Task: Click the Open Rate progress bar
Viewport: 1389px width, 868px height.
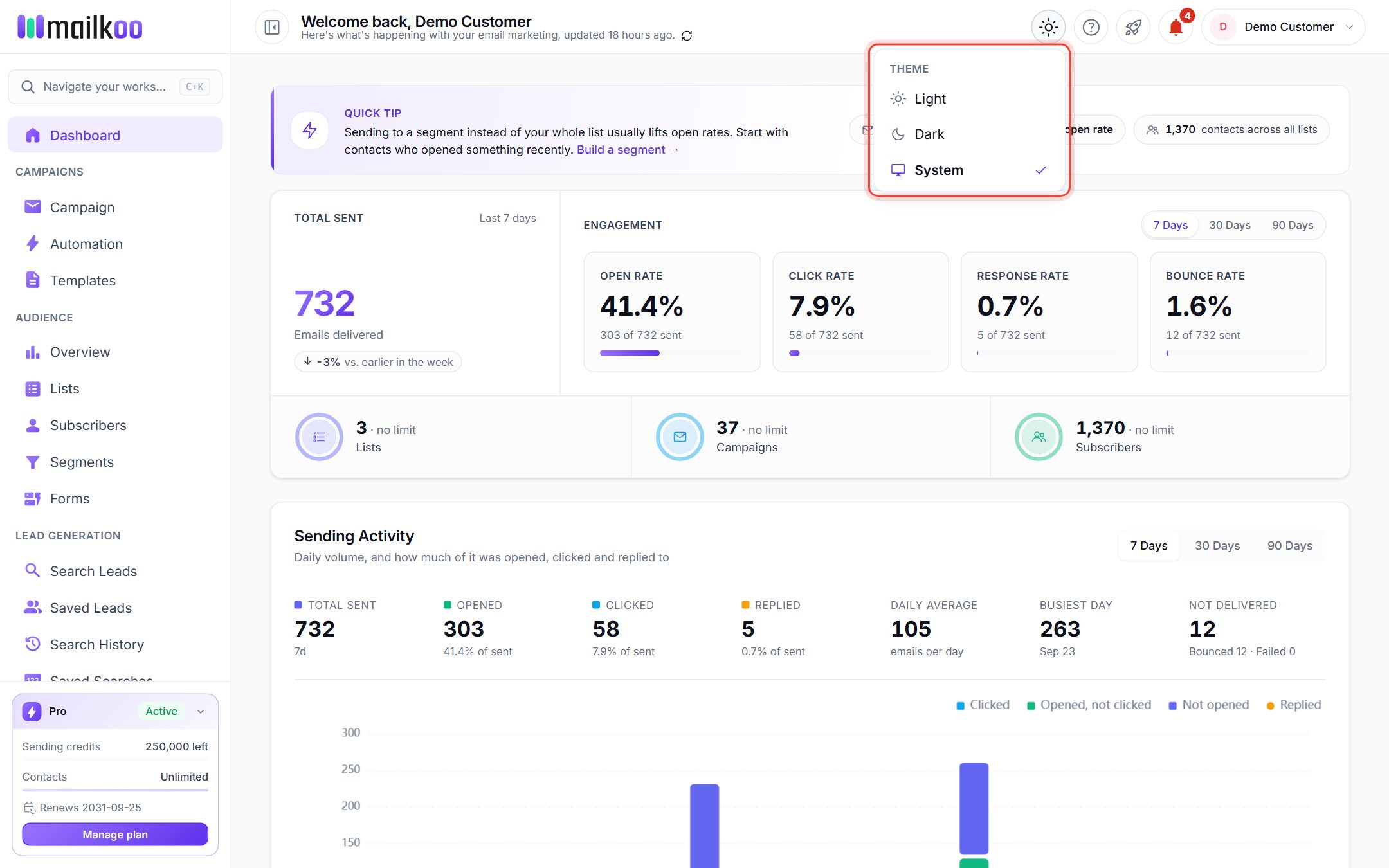Action: 672,353
